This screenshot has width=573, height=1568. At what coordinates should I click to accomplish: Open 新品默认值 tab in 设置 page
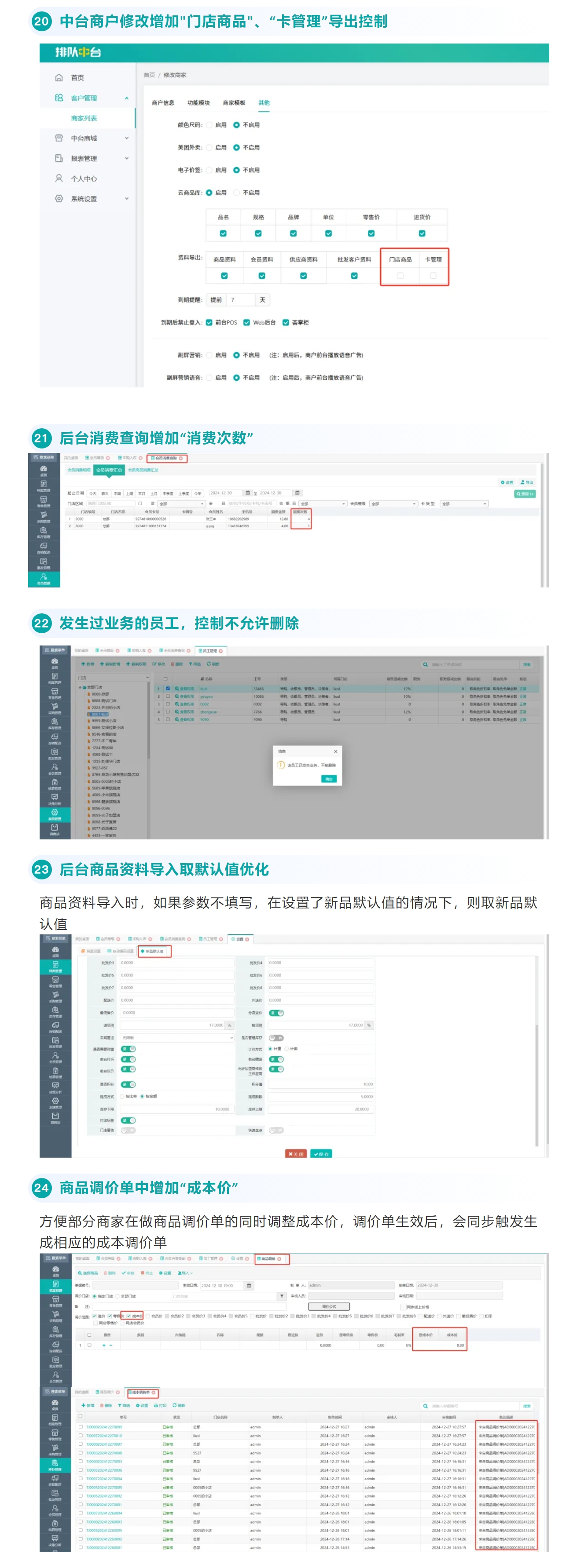[x=152, y=952]
